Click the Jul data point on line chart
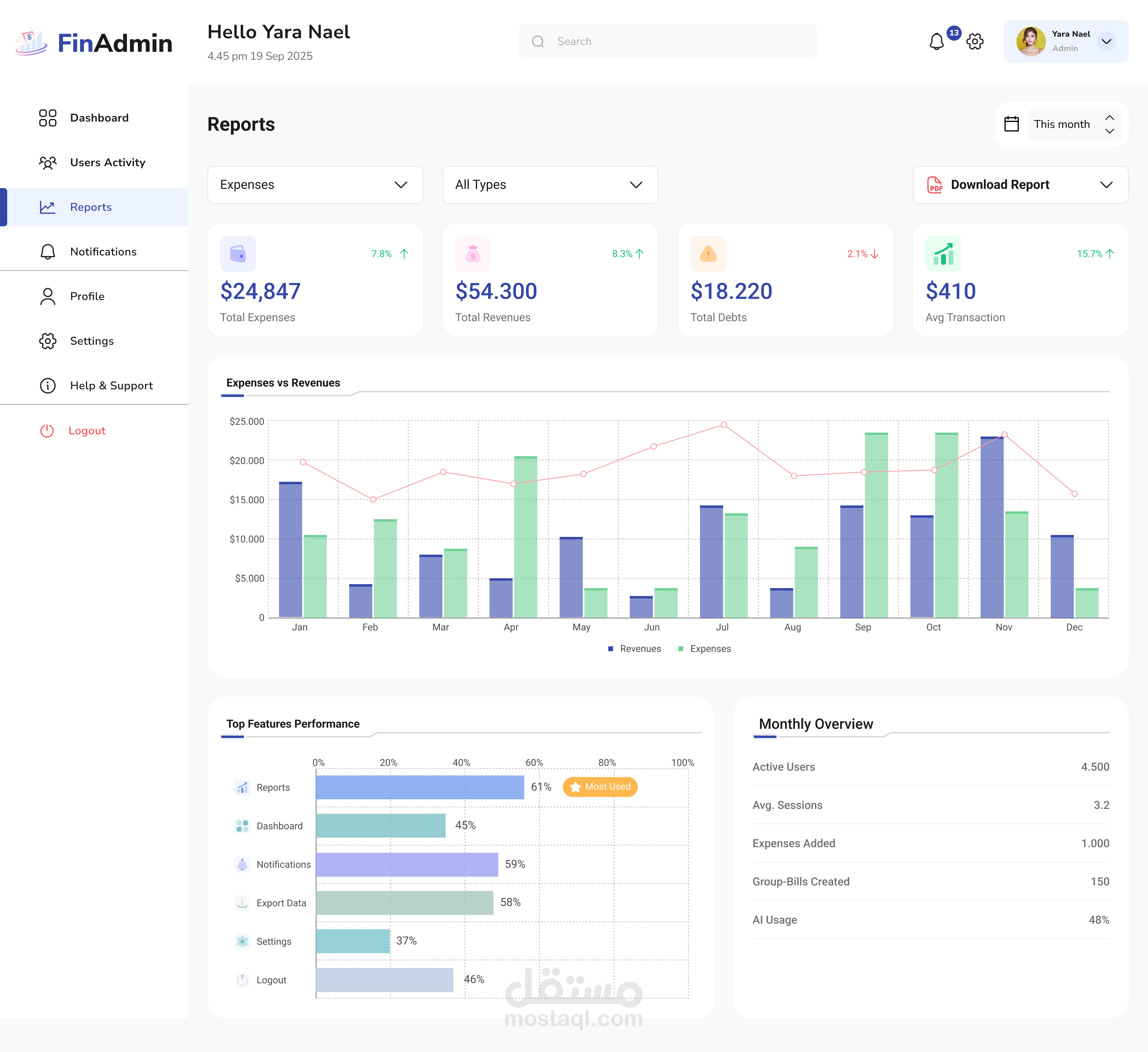The image size is (1148, 1052). pos(723,425)
